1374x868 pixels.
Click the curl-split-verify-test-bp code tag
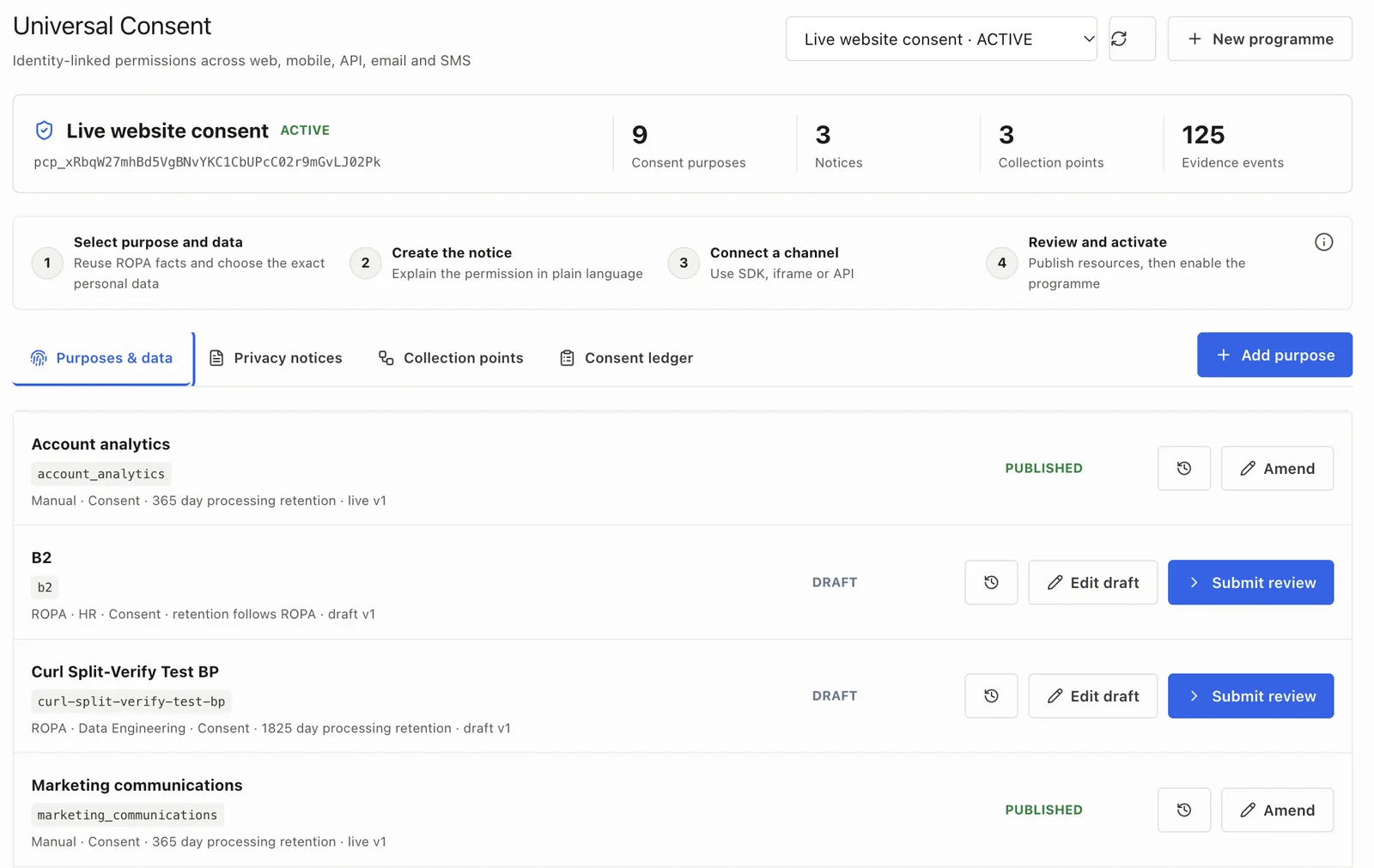tap(131, 701)
